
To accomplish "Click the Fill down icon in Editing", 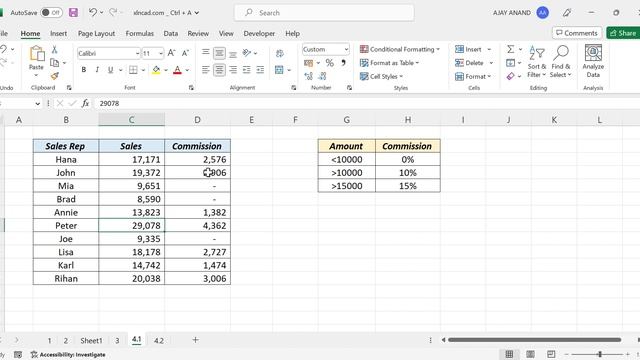I will [x=510, y=63].
